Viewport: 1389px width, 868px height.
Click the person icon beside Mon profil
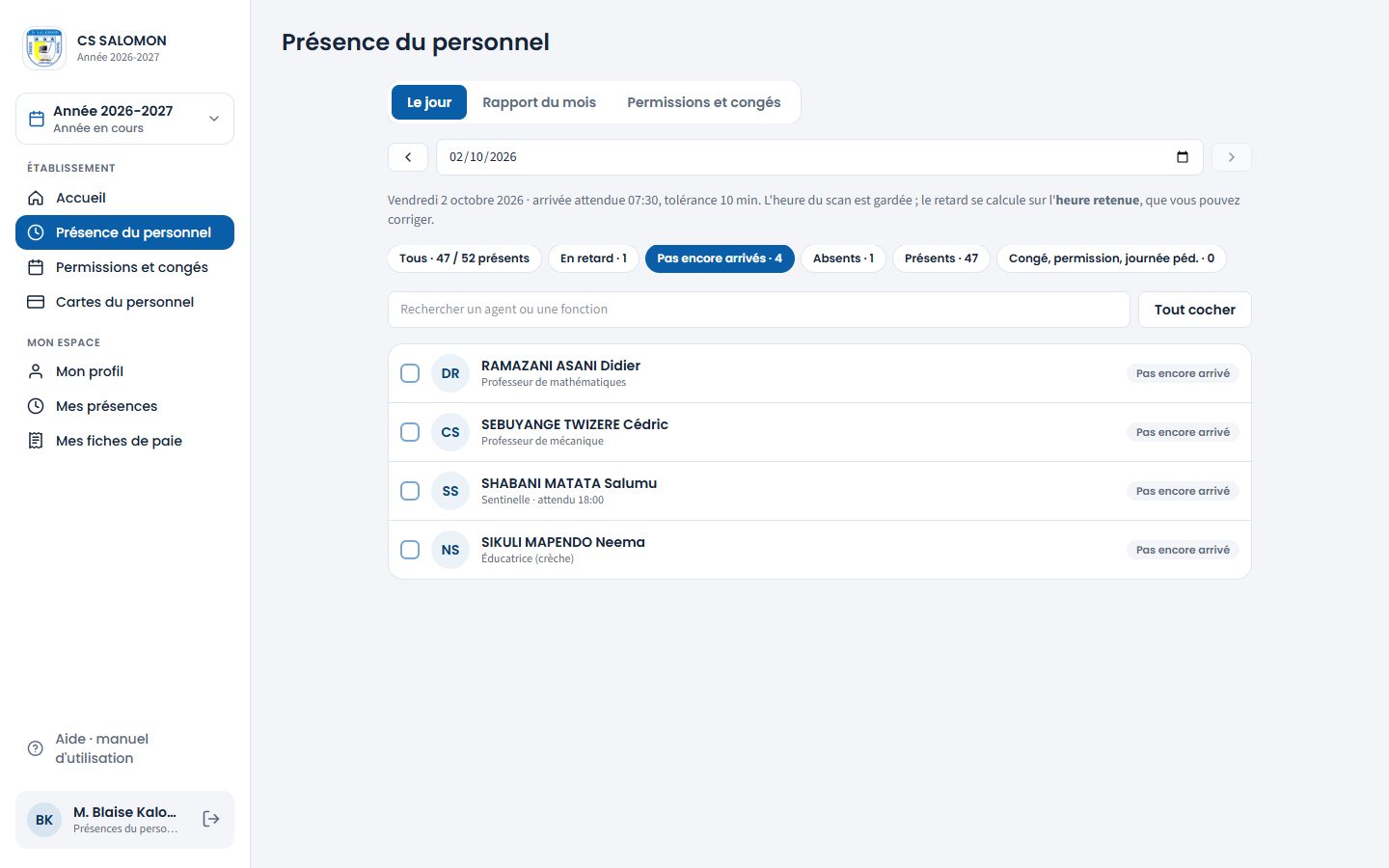click(x=36, y=371)
